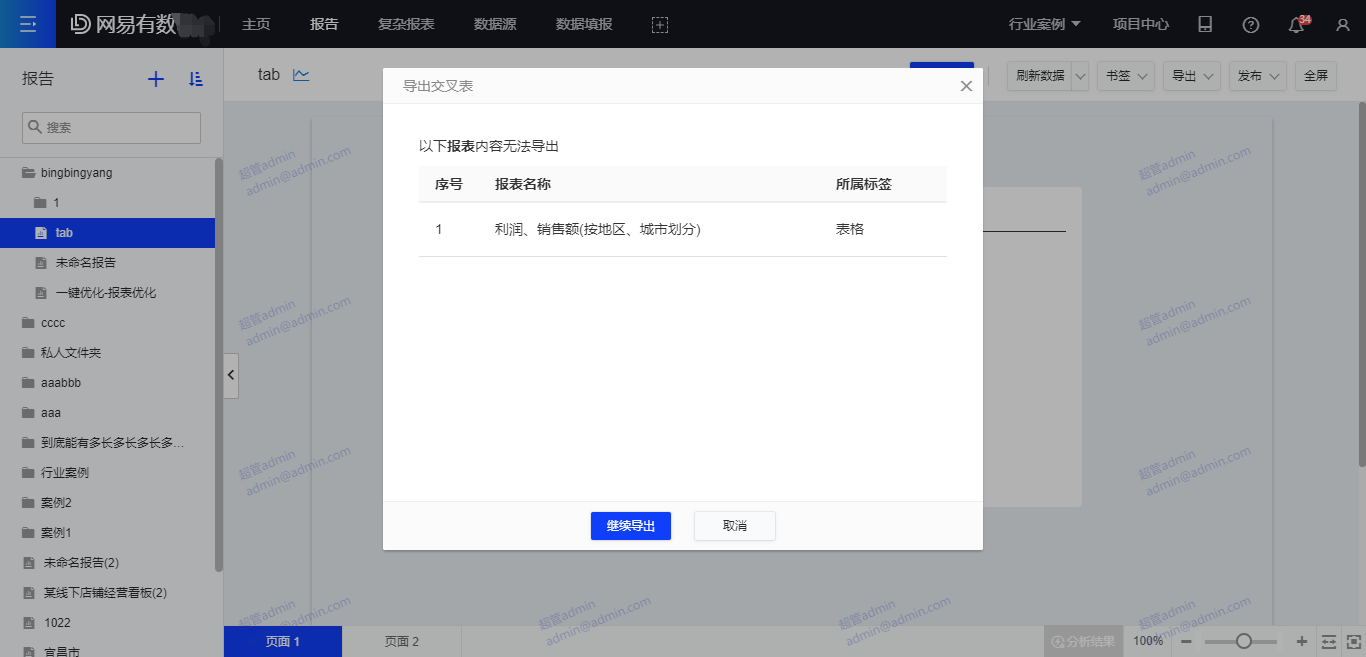Click the plus icon to add report
Image resolution: width=1366 pixels, height=657 pixels.
[156, 79]
